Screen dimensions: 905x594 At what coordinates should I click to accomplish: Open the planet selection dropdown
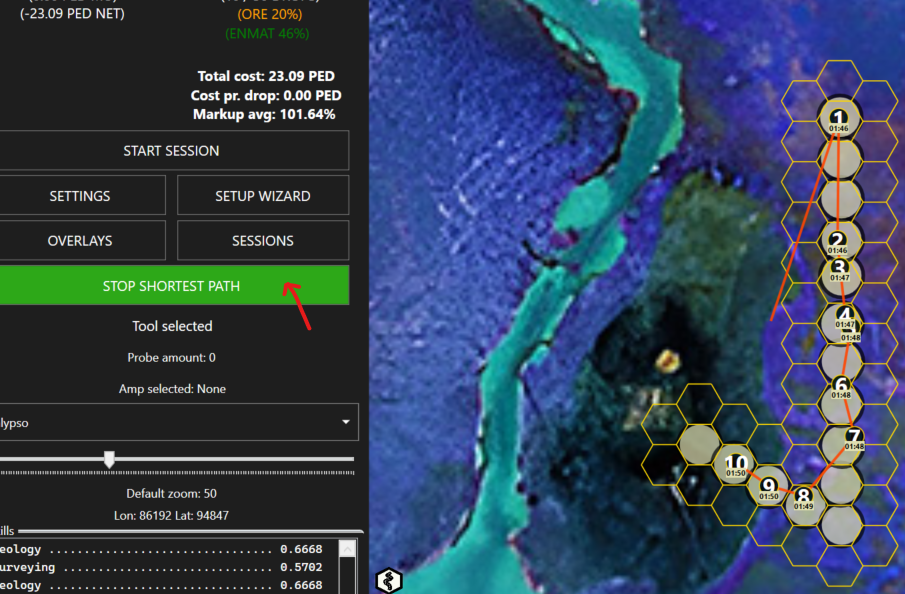pyautogui.click(x=176, y=423)
